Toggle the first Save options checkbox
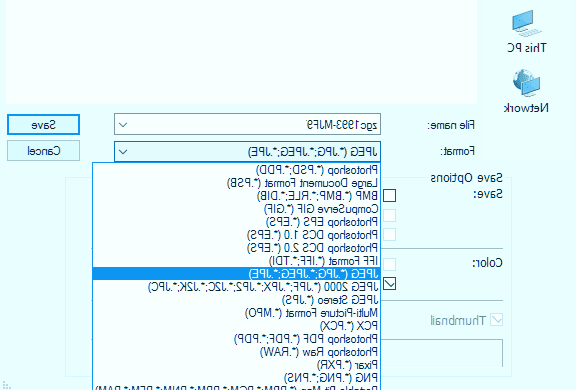This screenshot has width=576, height=390. point(389,195)
